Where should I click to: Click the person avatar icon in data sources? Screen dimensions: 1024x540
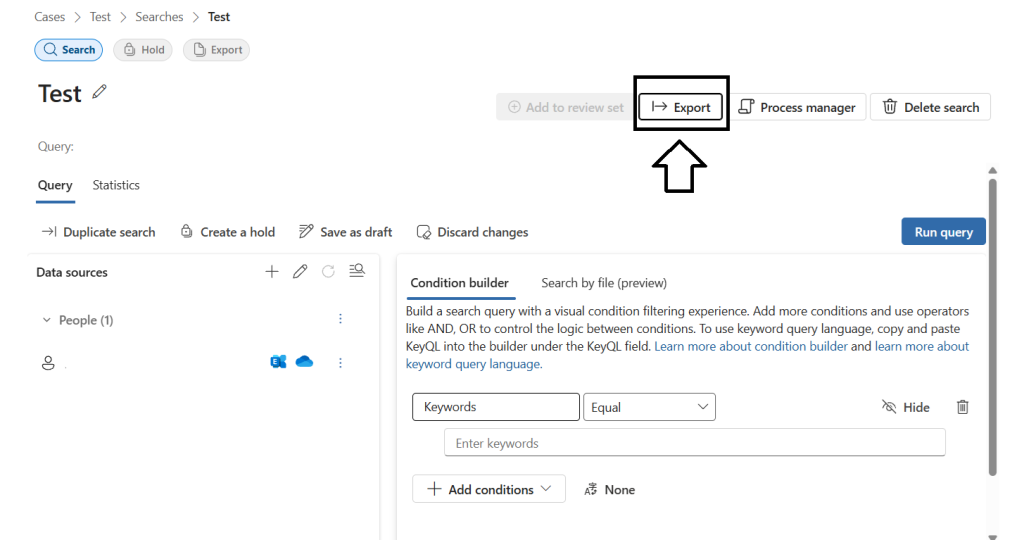pos(48,363)
